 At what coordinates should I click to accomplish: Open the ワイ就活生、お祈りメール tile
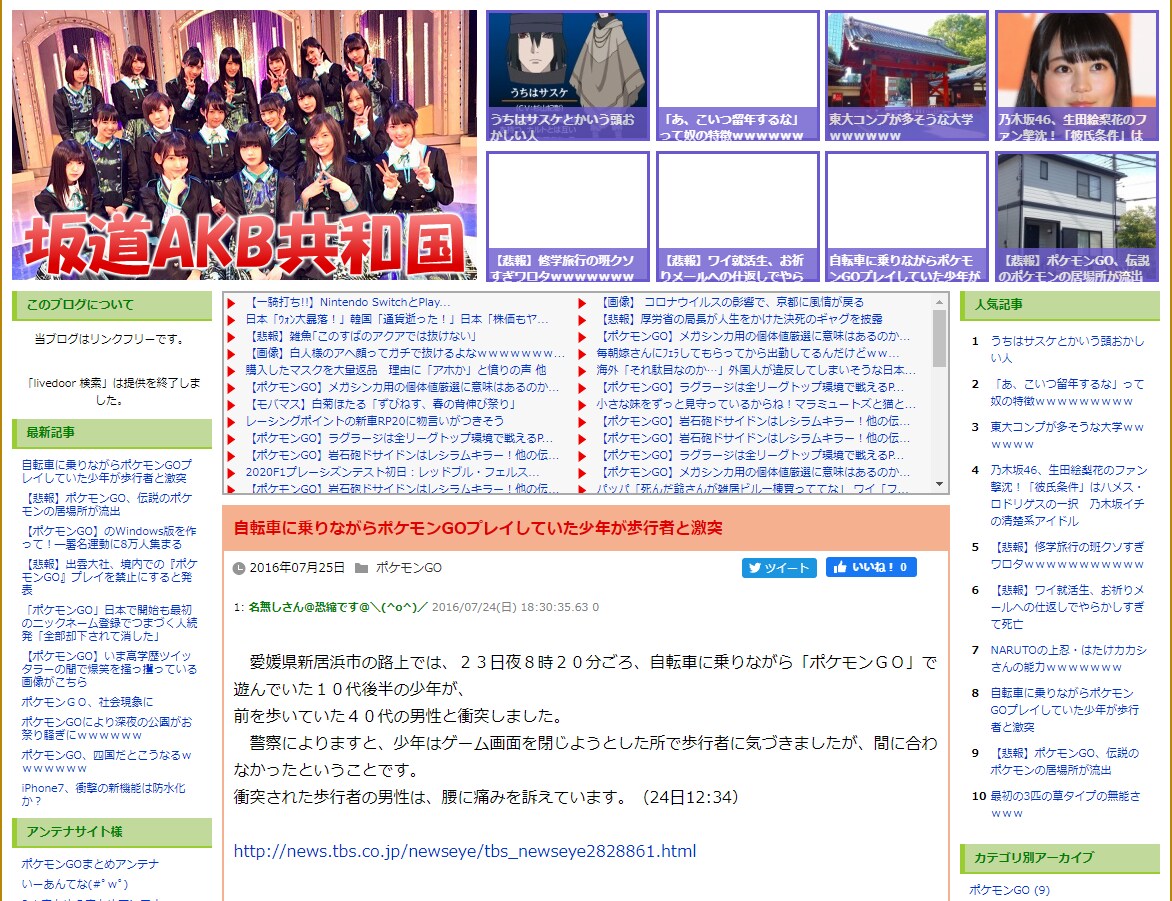738,217
